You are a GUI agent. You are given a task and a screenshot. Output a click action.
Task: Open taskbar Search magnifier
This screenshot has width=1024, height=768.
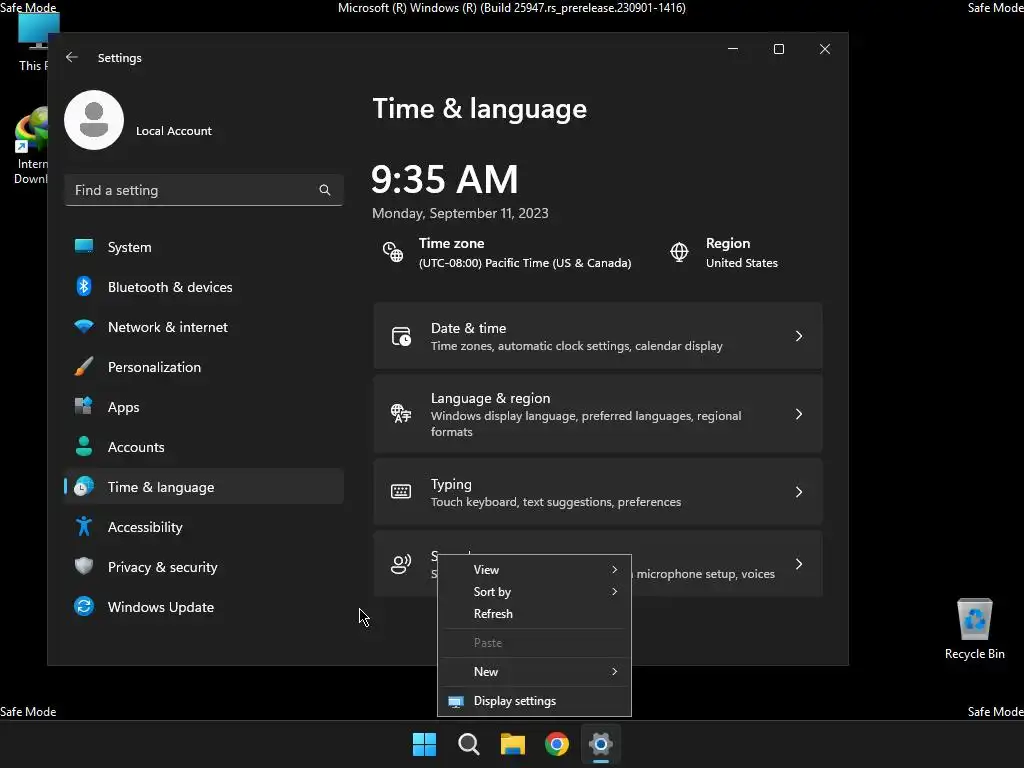pyautogui.click(x=468, y=744)
